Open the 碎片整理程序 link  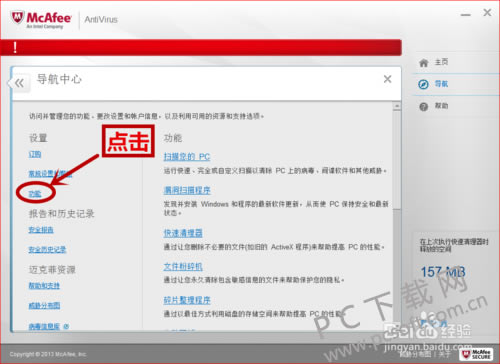187,300
